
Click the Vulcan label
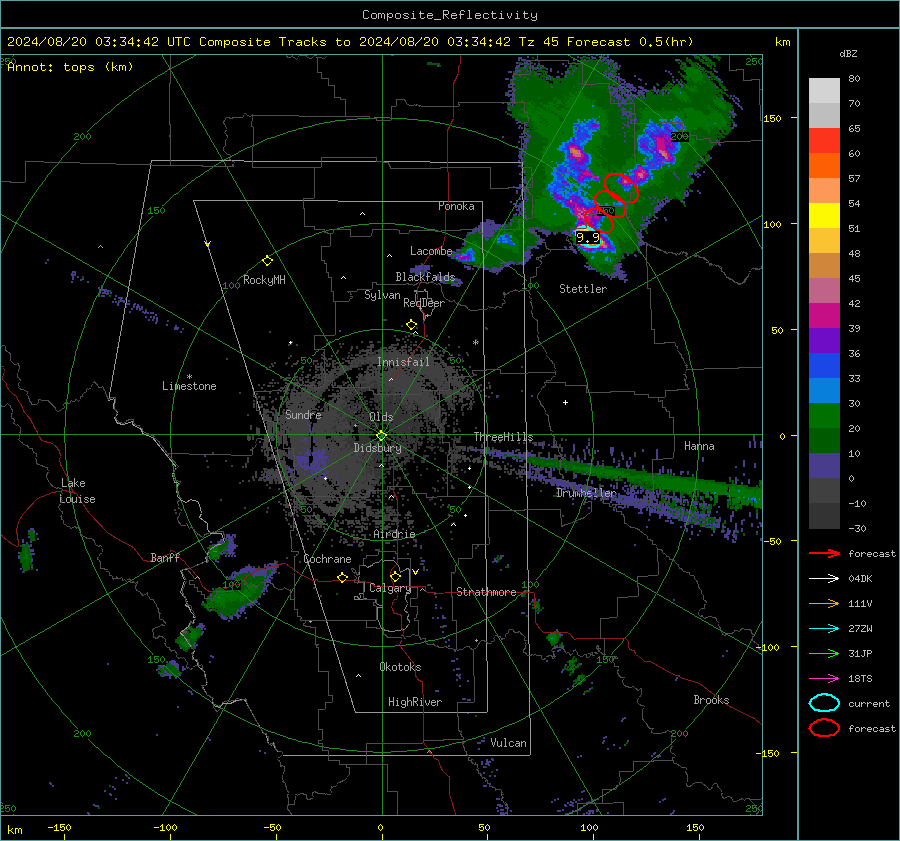tap(508, 743)
